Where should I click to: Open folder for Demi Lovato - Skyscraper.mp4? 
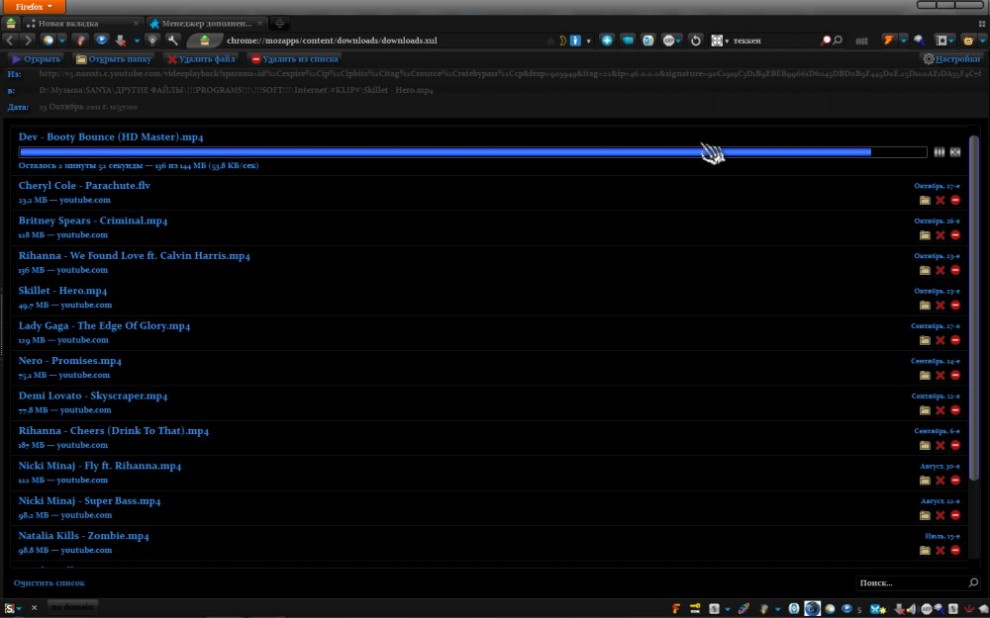pyautogui.click(x=925, y=410)
